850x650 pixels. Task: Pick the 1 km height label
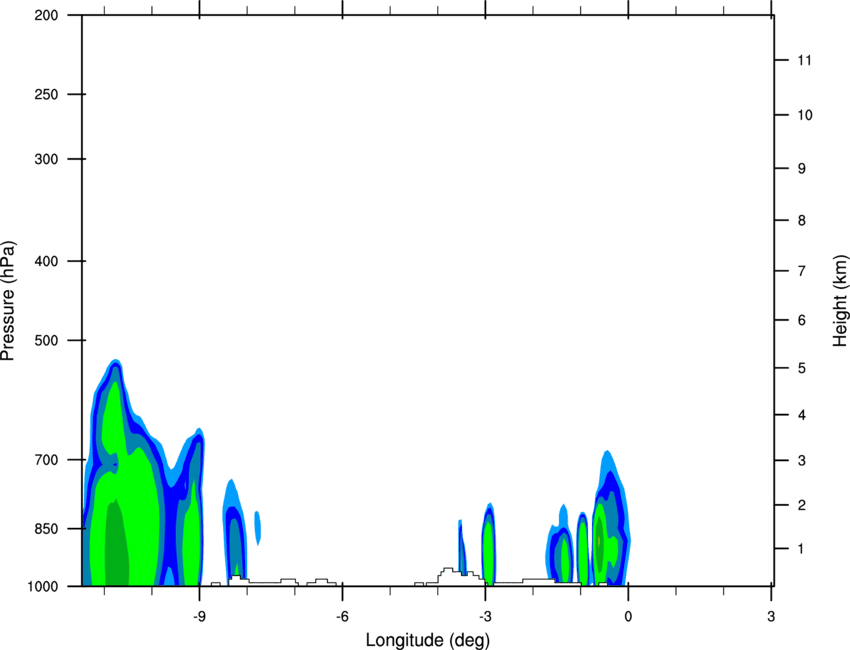click(x=801, y=549)
